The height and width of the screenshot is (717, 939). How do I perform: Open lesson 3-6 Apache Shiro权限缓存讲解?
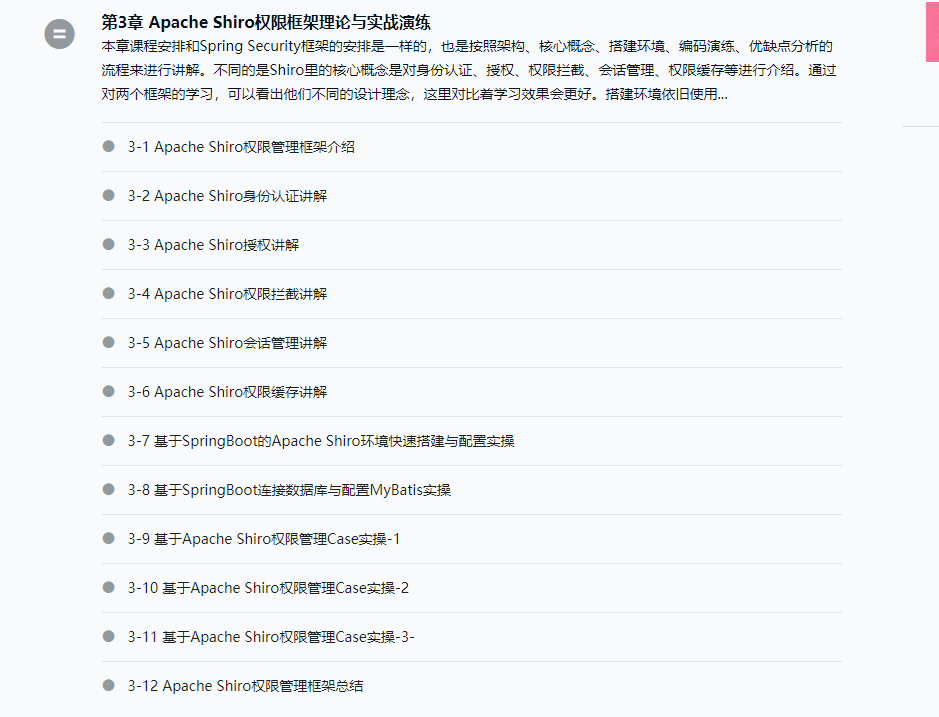(x=227, y=392)
